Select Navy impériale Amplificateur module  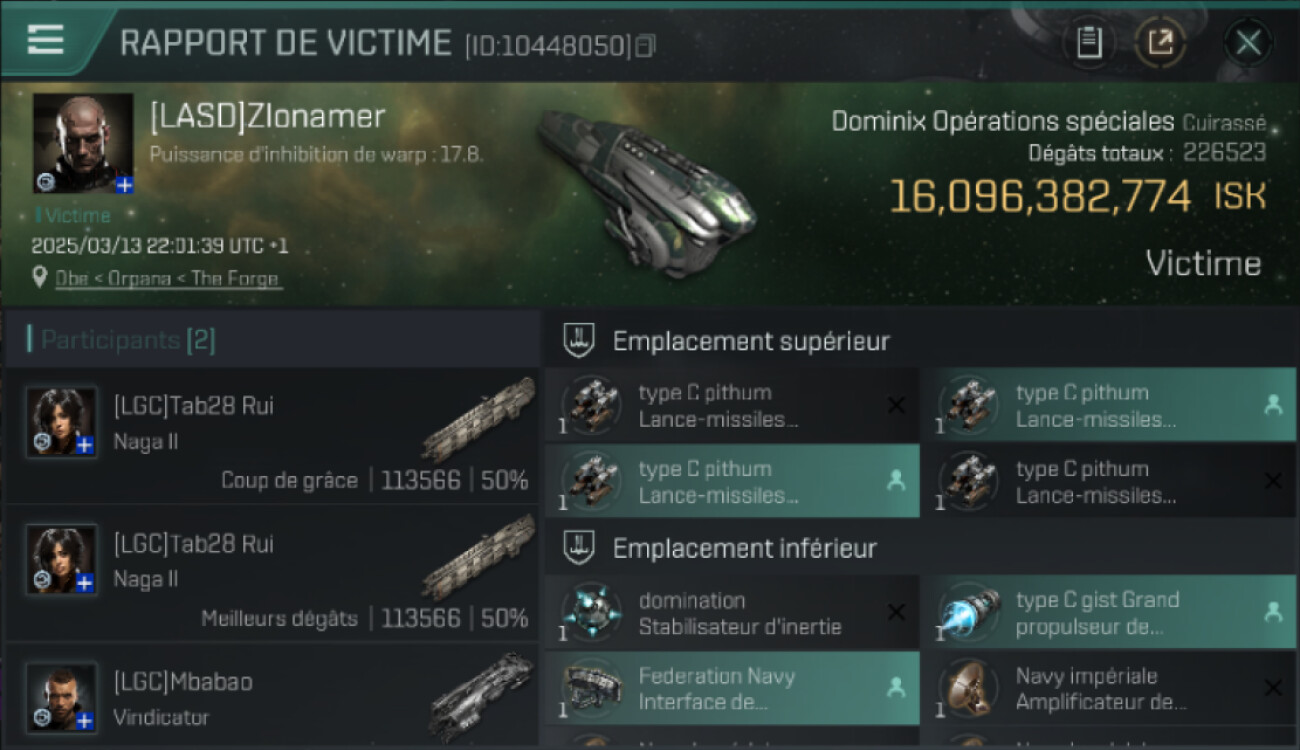point(1108,689)
